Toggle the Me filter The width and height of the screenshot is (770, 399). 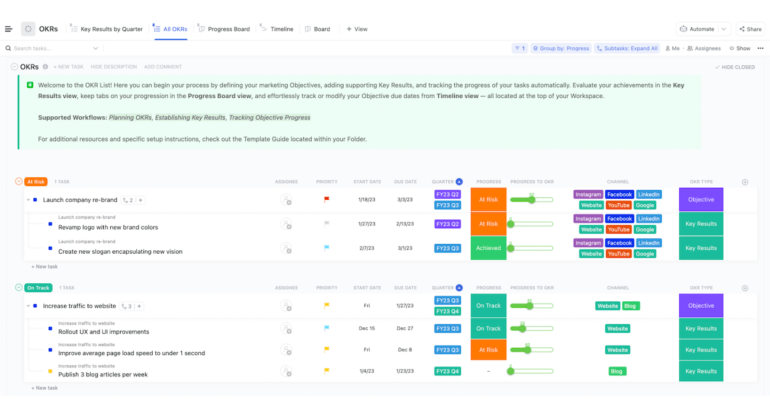pos(672,48)
